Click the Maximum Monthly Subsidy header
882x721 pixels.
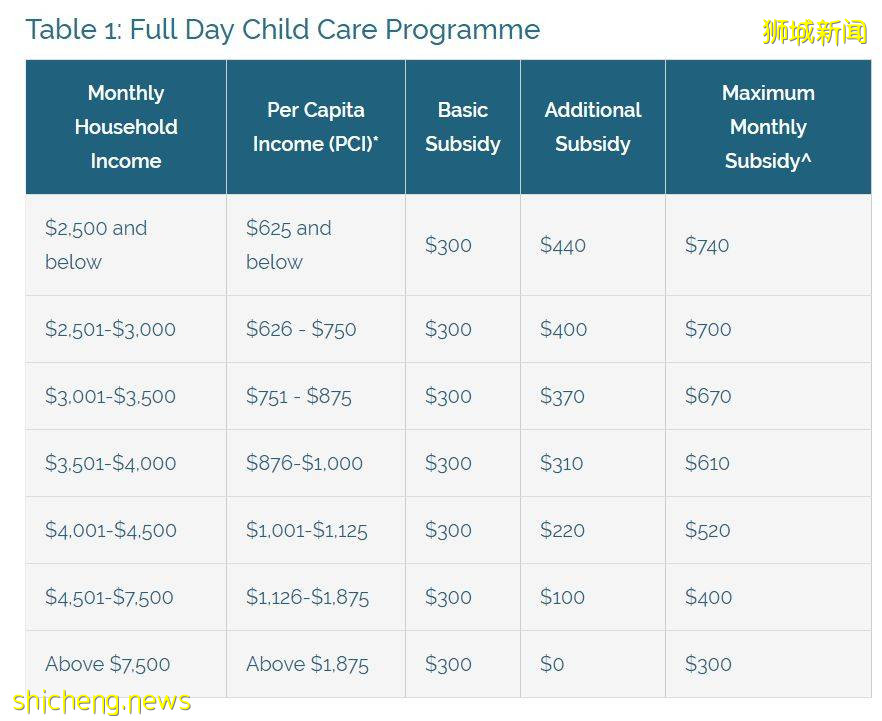[x=768, y=127]
